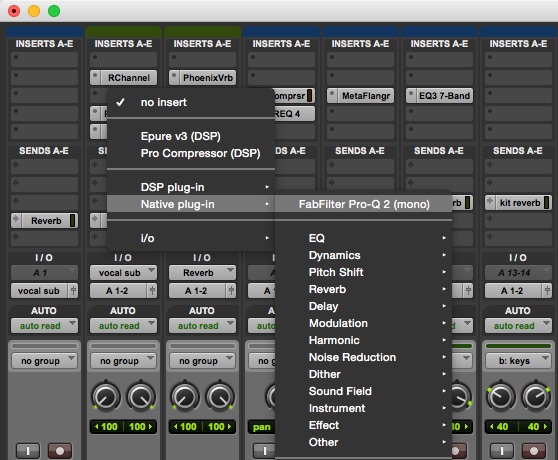The height and width of the screenshot is (460, 558).
Task: Expand the Dither plug-in category
Action: (363, 374)
